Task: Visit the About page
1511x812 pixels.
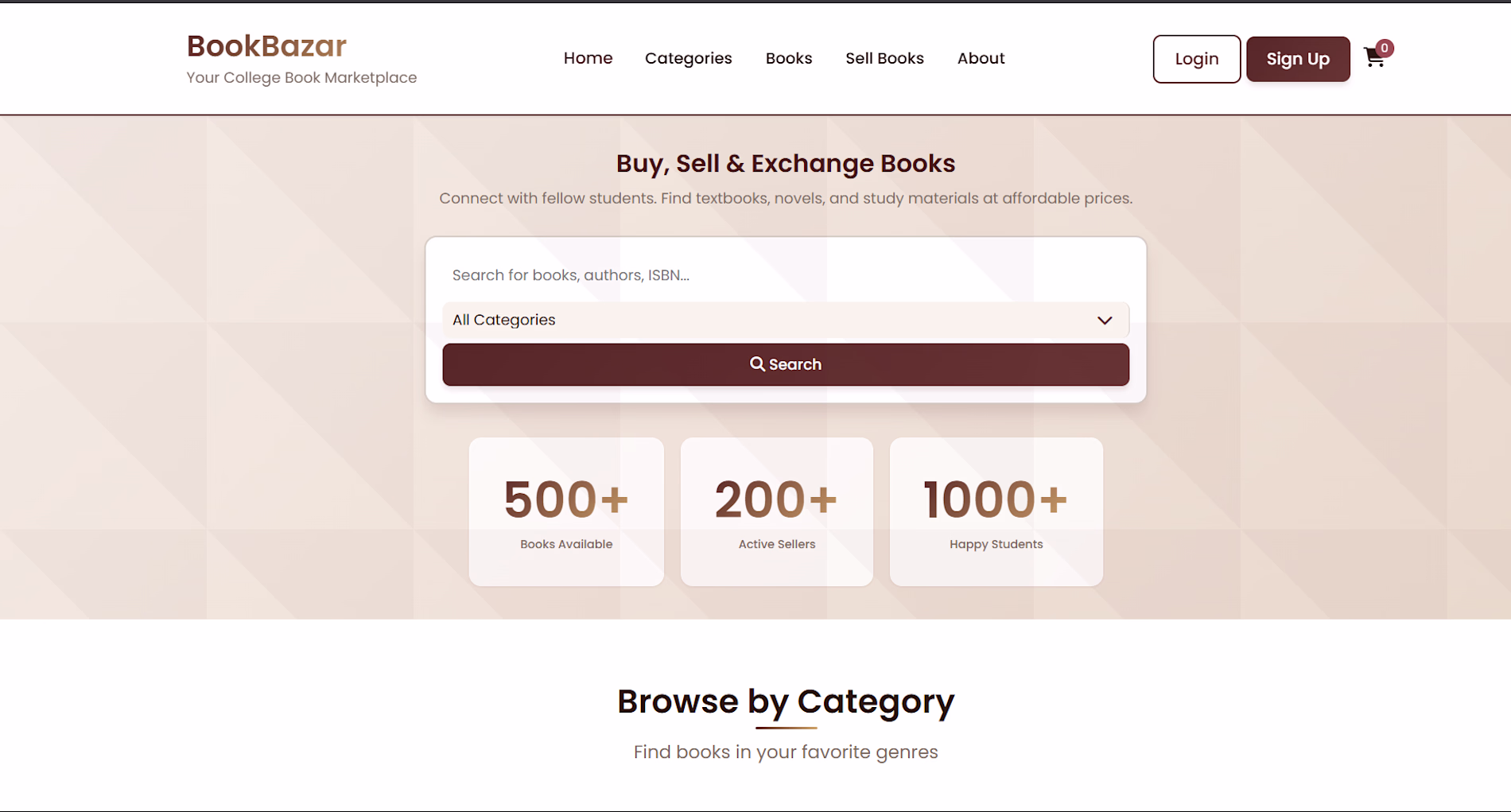Action: pos(981,58)
